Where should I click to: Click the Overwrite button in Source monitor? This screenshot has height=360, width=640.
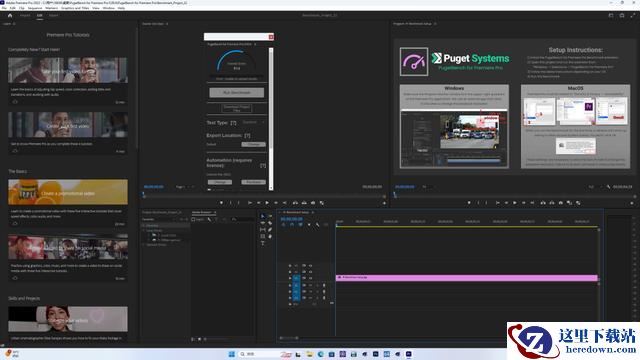[x=304, y=203]
